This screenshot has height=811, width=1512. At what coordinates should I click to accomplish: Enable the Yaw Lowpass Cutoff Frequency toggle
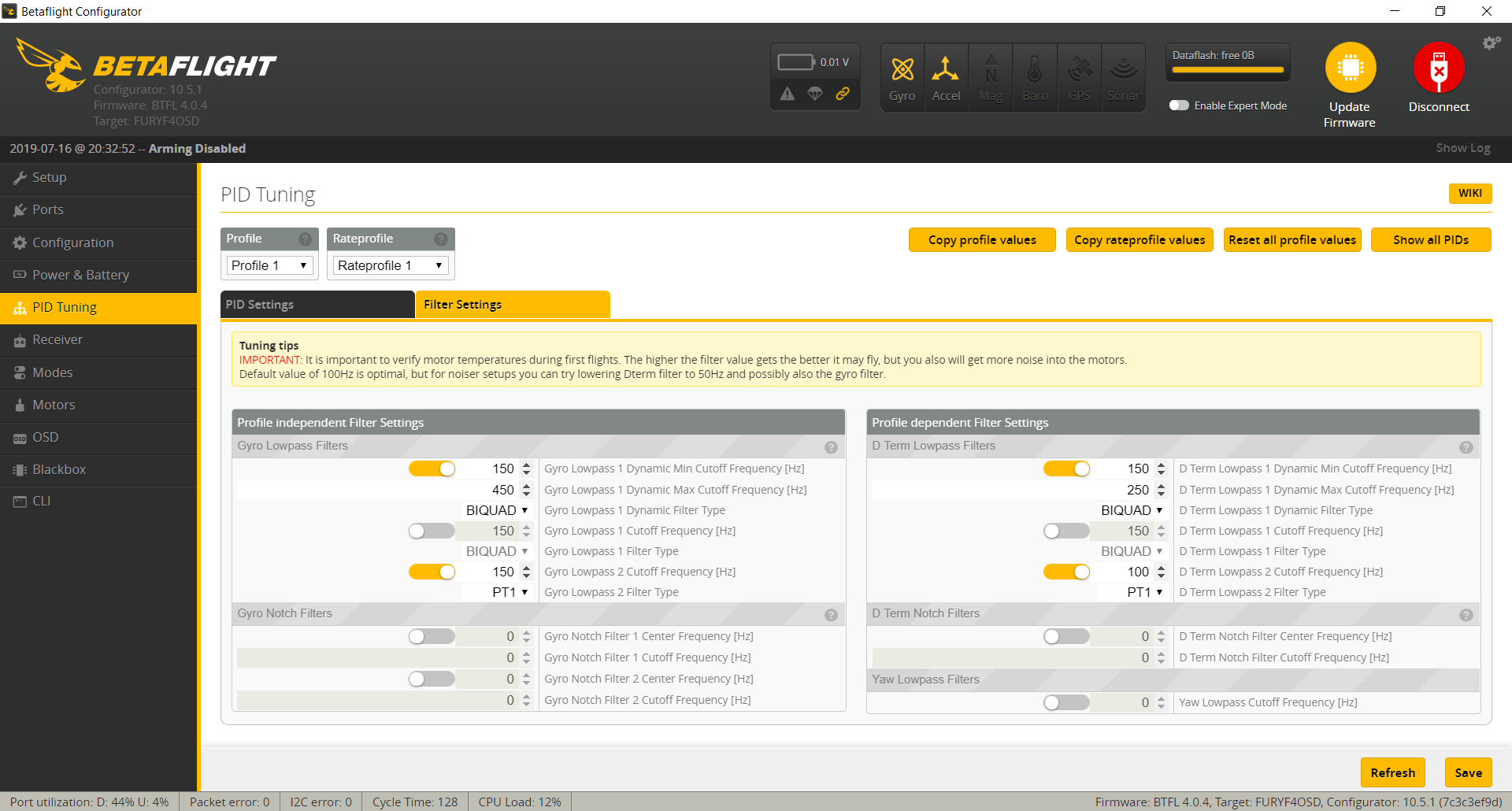[1065, 702]
